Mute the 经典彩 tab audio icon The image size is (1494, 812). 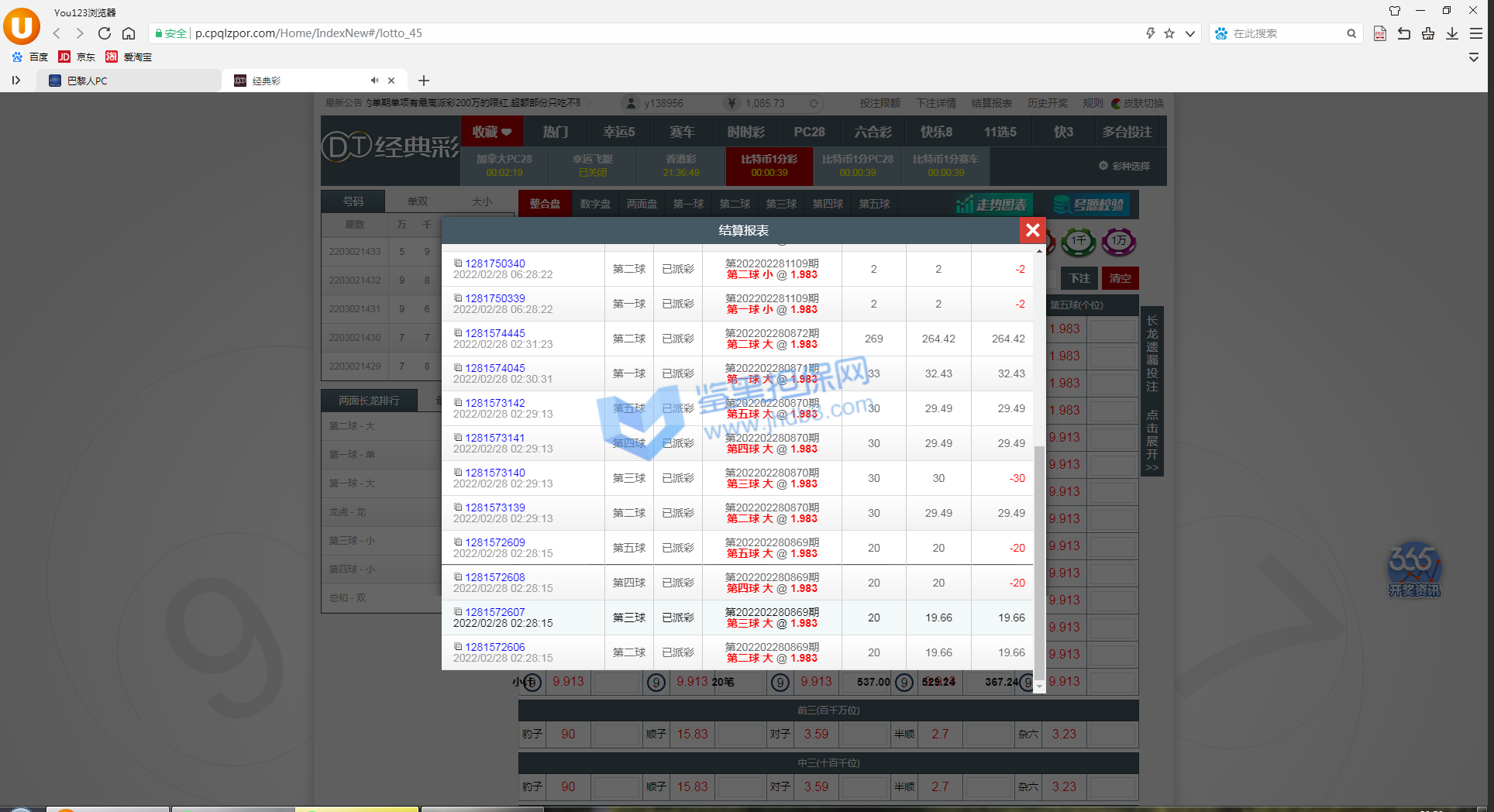pyautogui.click(x=374, y=81)
